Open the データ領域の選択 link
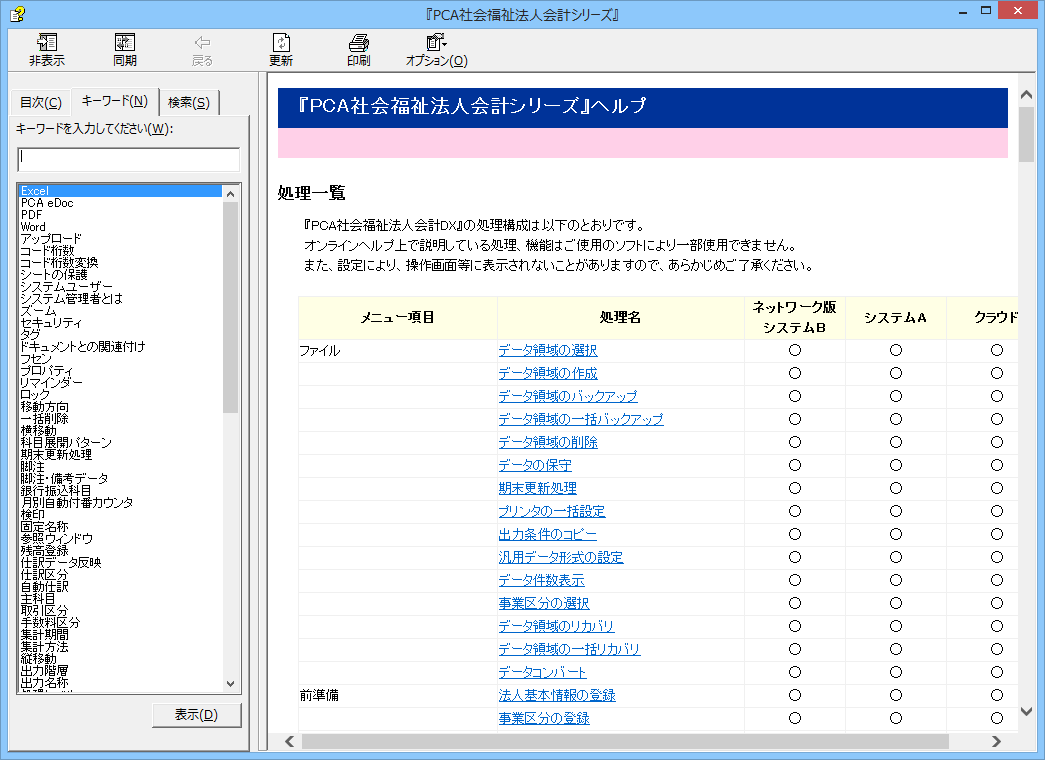This screenshot has height=760, width=1045. click(x=548, y=351)
